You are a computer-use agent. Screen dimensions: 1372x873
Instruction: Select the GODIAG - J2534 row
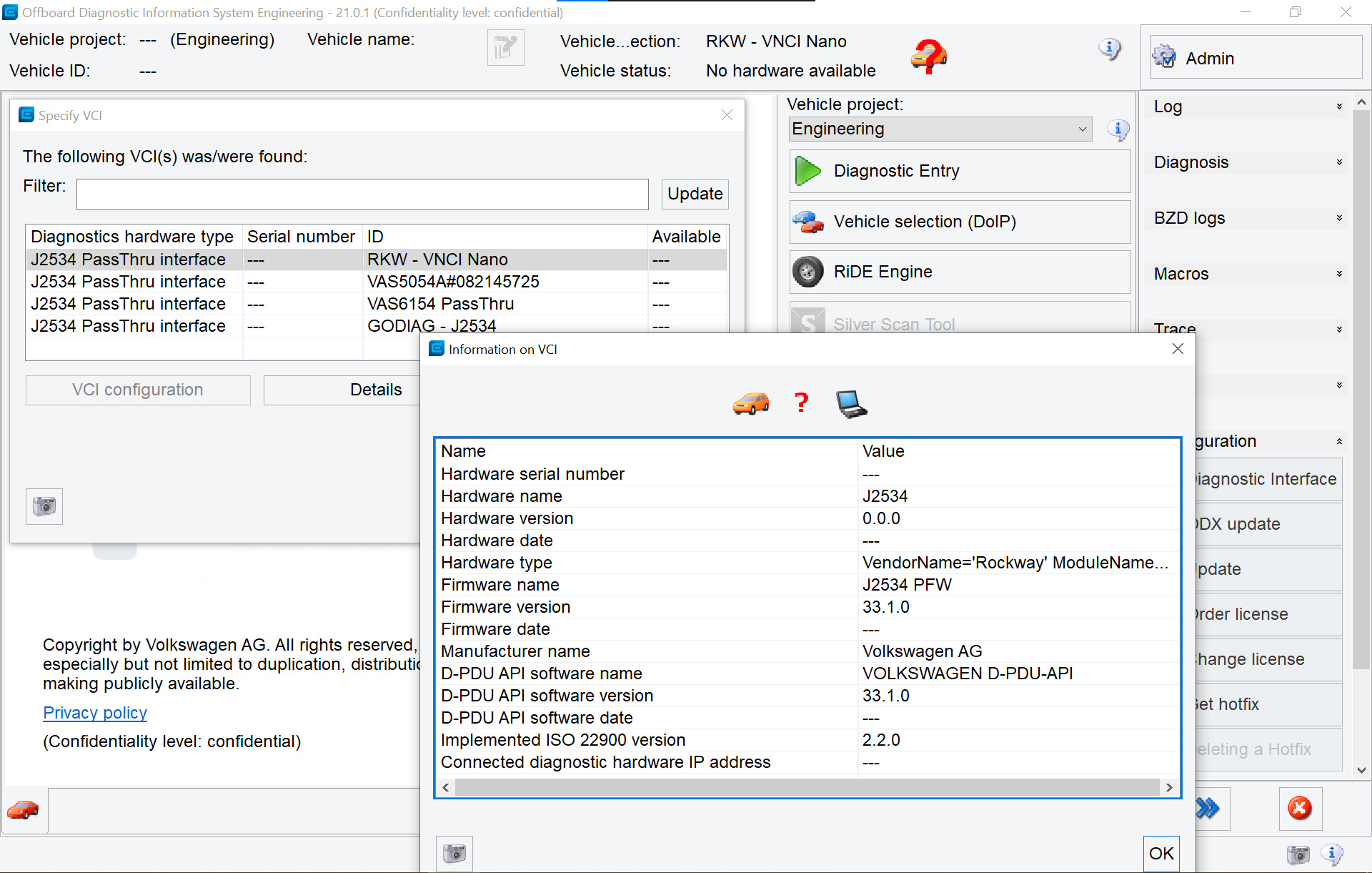377,326
